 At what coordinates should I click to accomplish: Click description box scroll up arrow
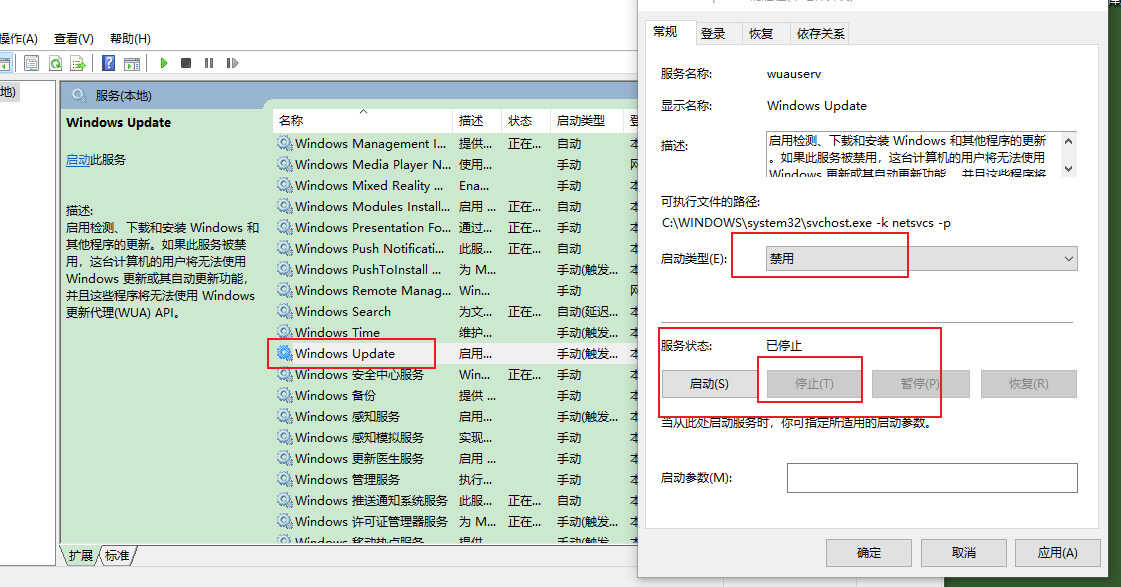coord(1068,141)
